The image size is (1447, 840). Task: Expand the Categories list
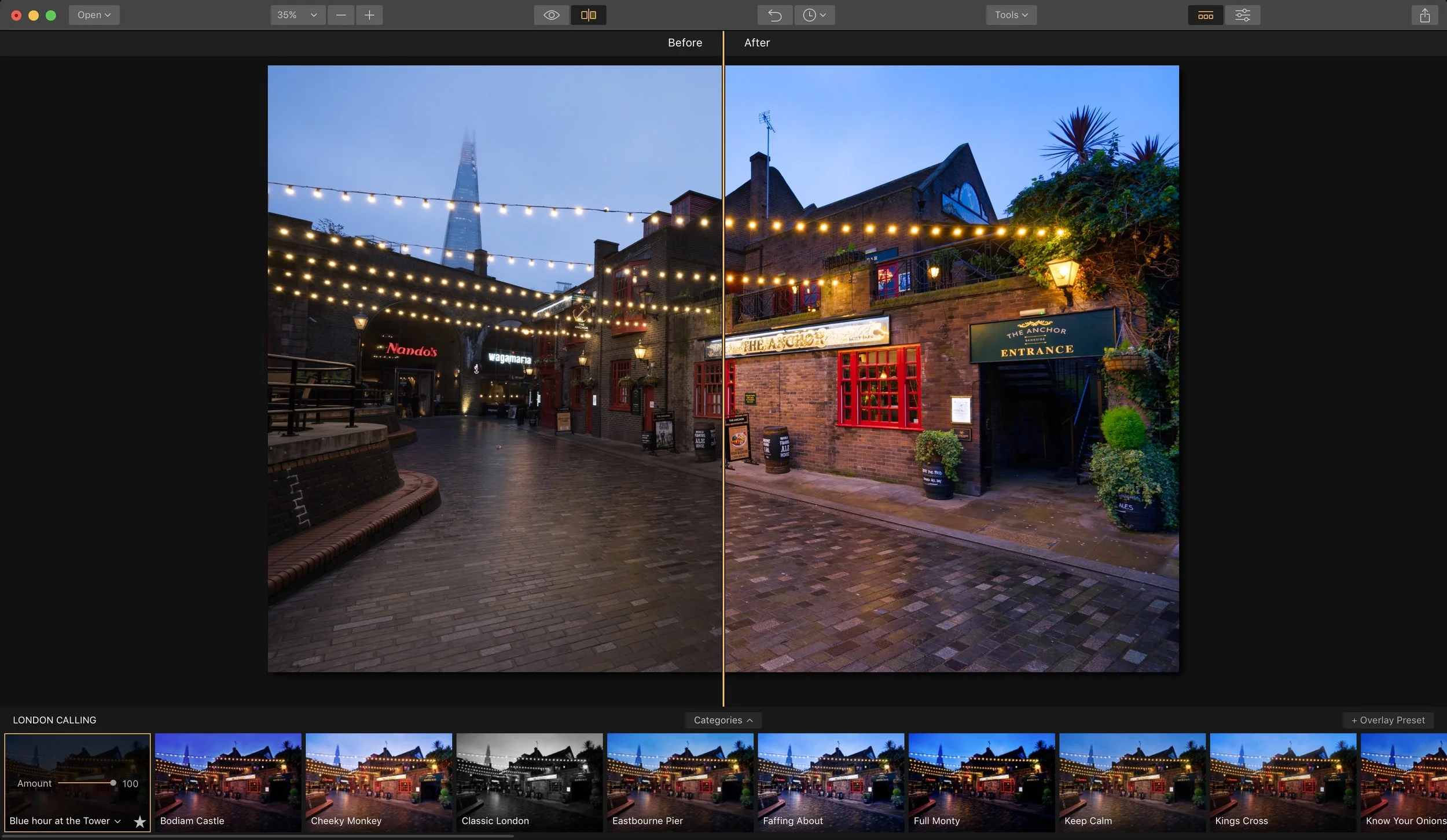point(723,720)
